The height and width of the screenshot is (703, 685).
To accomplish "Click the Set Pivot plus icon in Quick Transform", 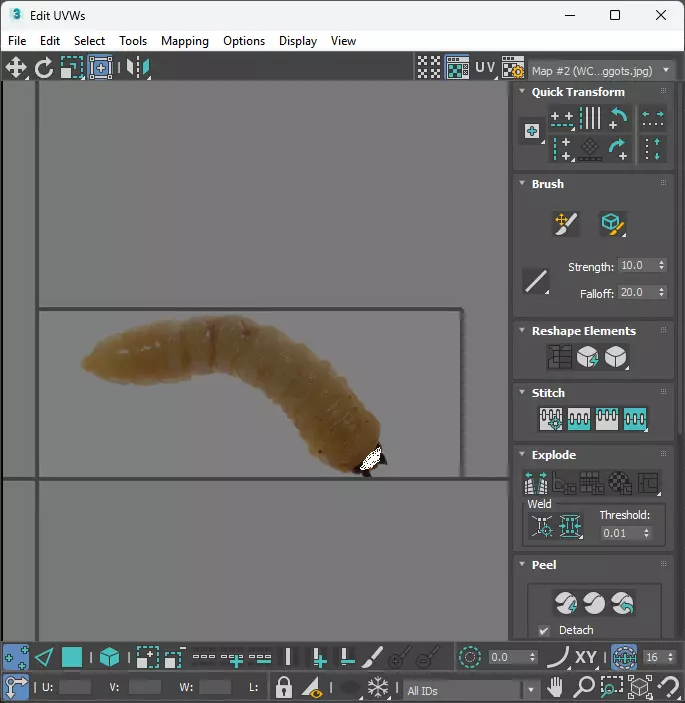I will 532,131.
